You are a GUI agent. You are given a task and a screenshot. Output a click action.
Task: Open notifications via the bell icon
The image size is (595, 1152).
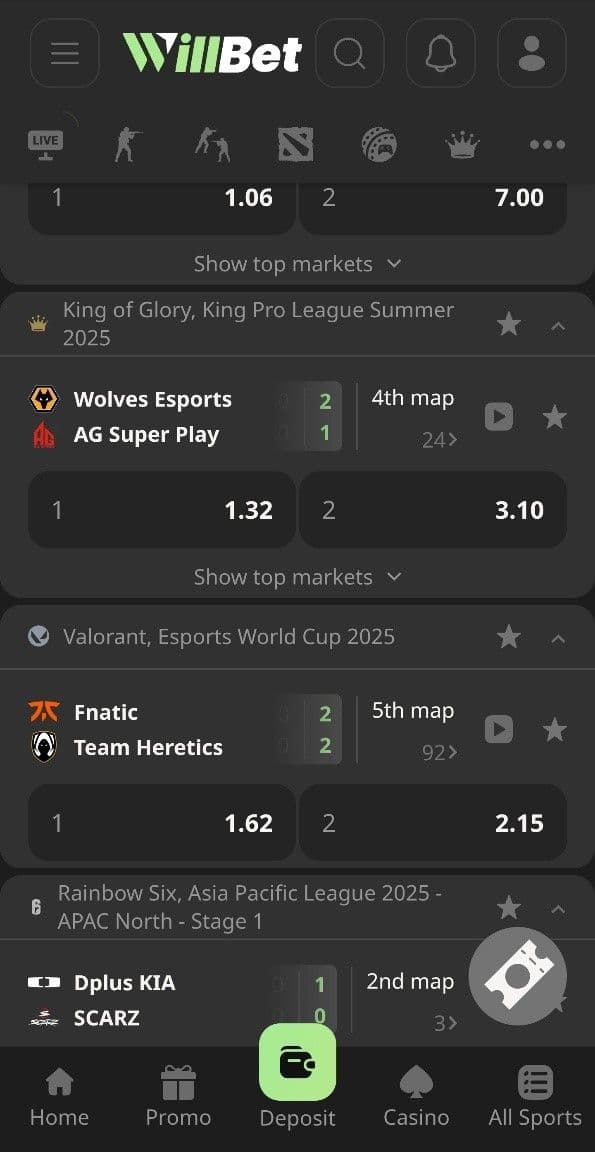click(x=440, y=53)
